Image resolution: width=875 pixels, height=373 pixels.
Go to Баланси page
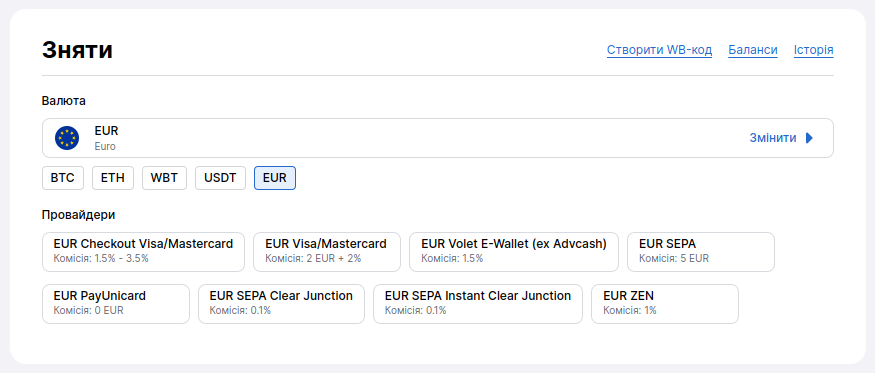tap(753, 50)
